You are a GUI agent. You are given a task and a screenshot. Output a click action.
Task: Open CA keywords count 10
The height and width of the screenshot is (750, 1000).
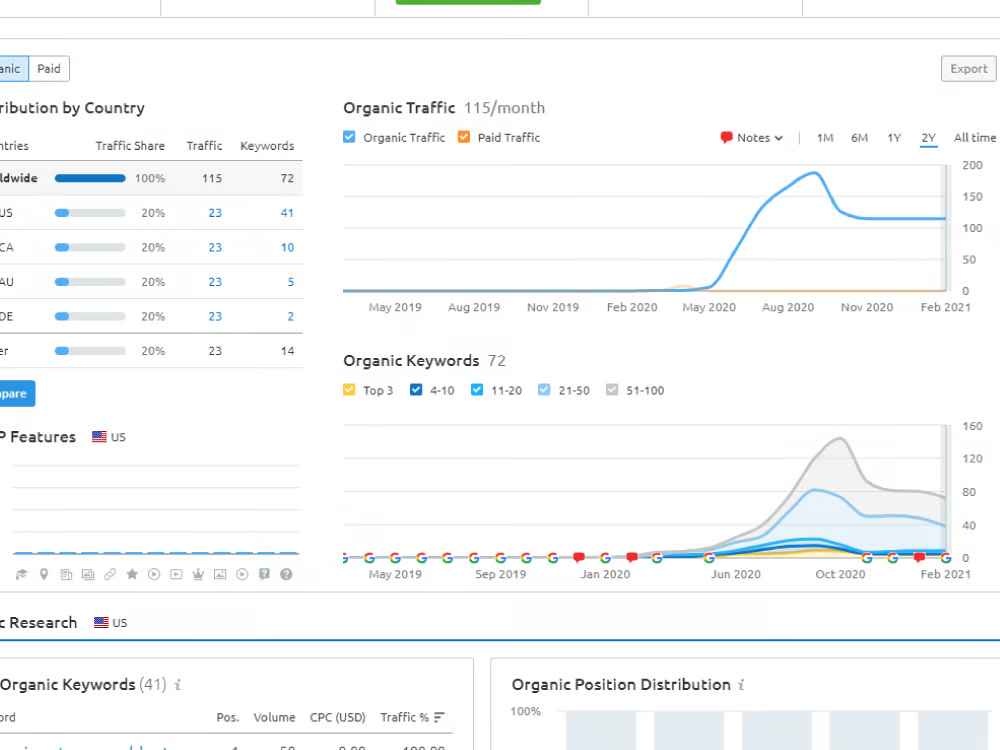[287, 247]
